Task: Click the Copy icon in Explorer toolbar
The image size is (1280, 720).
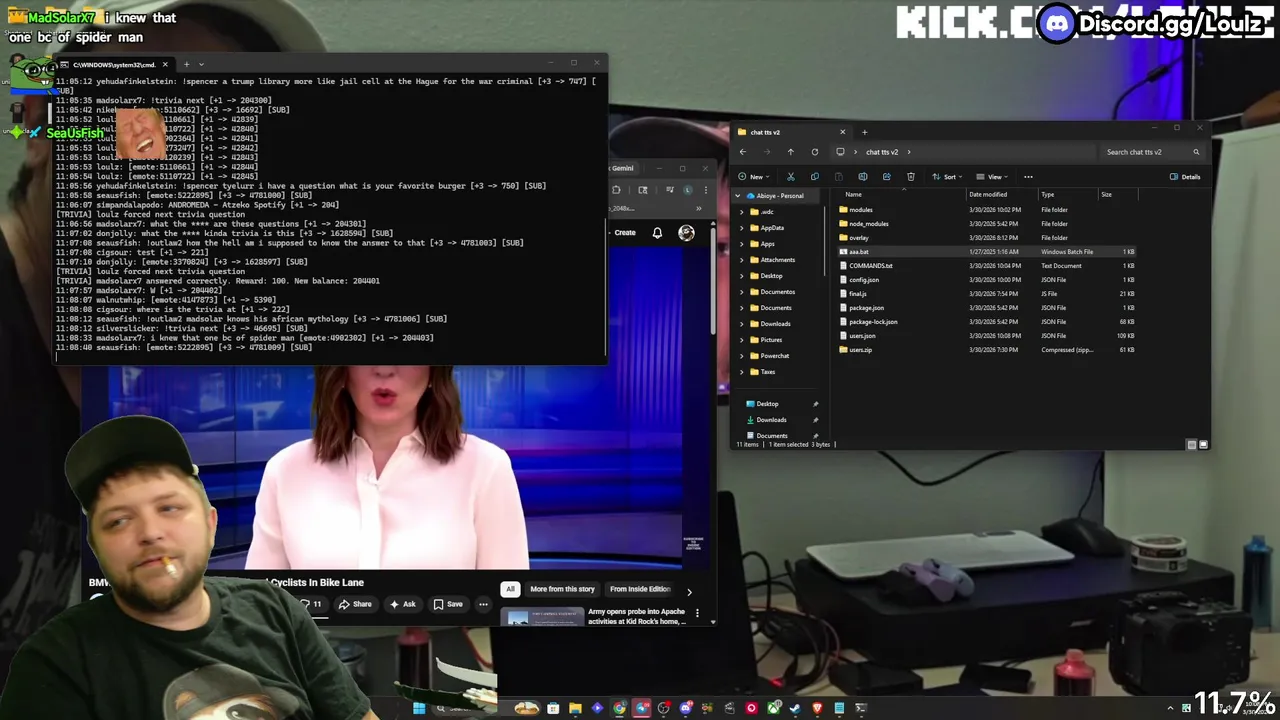Action: pos(815,177)
